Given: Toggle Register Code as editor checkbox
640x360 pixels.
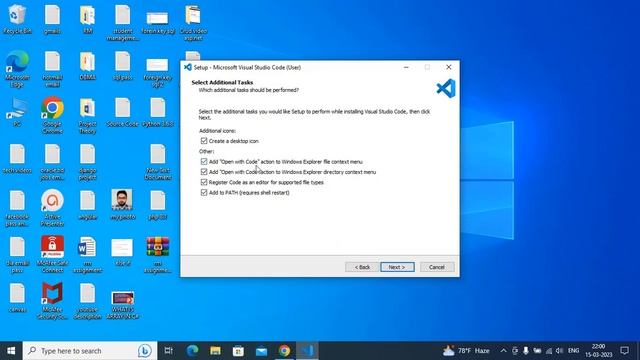Looking at the screenshot, I should (204, 182).
